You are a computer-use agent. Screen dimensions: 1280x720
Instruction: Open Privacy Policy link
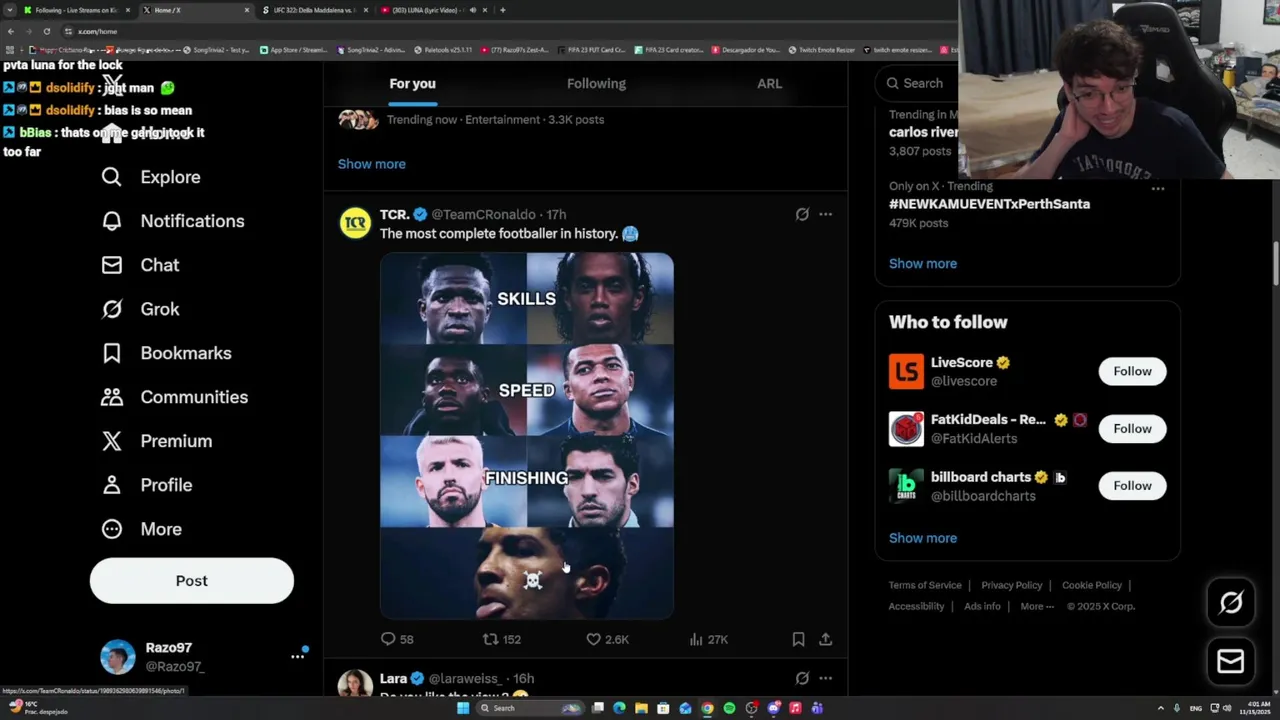1011,585
